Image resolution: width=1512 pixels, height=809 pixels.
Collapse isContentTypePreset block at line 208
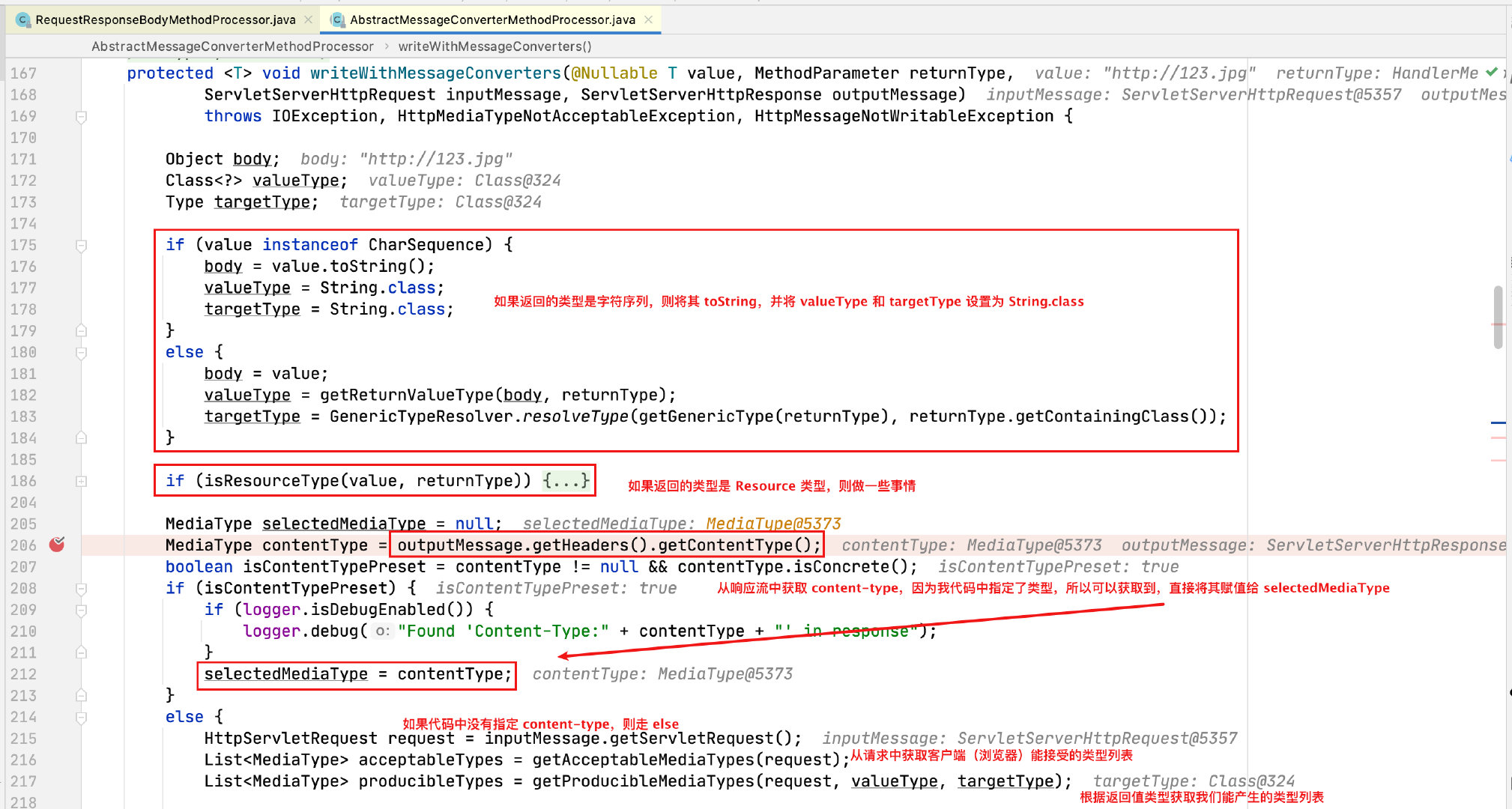(82, 590)
